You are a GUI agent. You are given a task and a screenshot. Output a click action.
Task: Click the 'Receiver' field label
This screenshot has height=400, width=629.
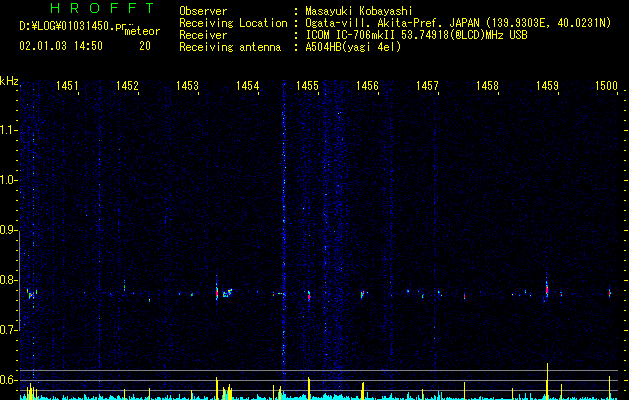[203, 35]
